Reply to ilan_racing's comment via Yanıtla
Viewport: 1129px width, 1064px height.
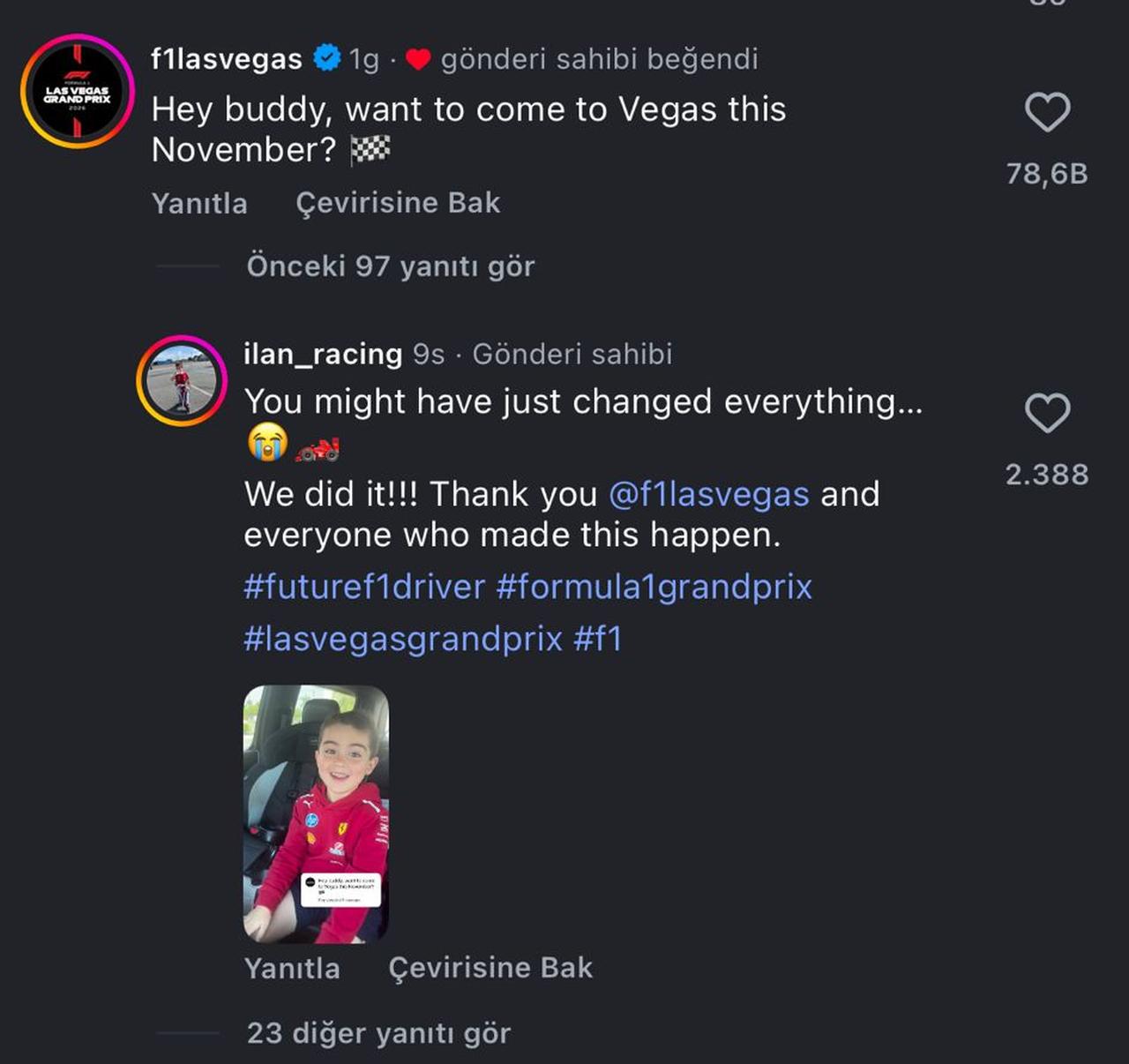[x=292, y=968]
